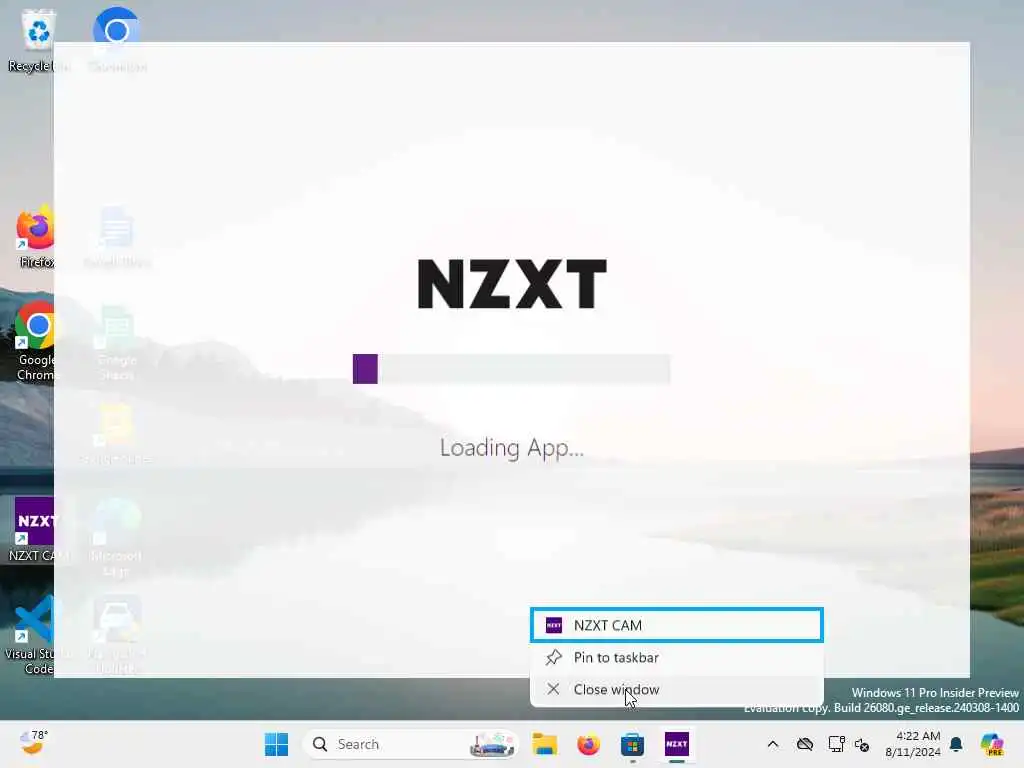Select NZXT CAM in the jump list
This screenshot has height=768, width=1024.
pyautogui.click(x=677, y=625)
